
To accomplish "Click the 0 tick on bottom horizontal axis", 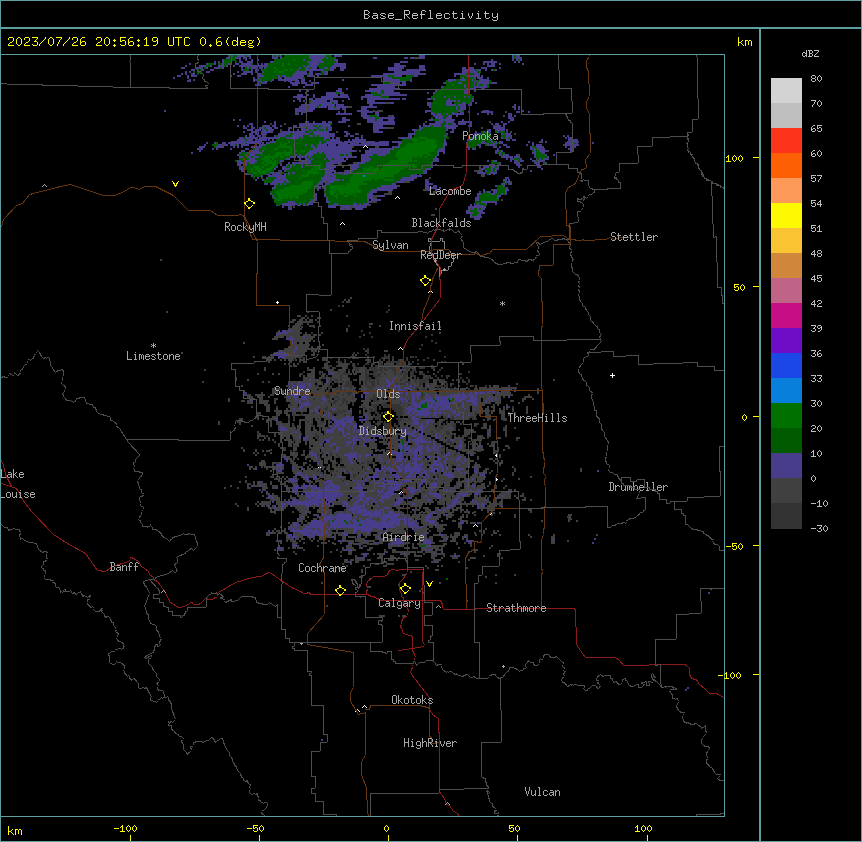I will (x=386, y=828).
